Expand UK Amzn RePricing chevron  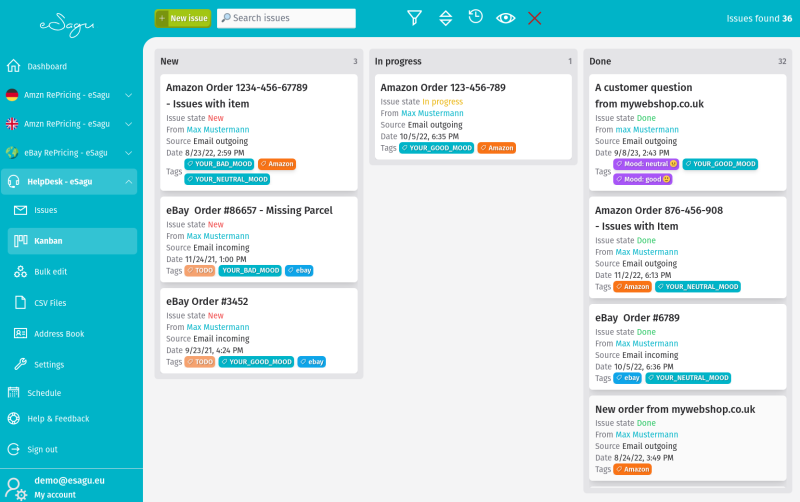[x=129, y=124]
